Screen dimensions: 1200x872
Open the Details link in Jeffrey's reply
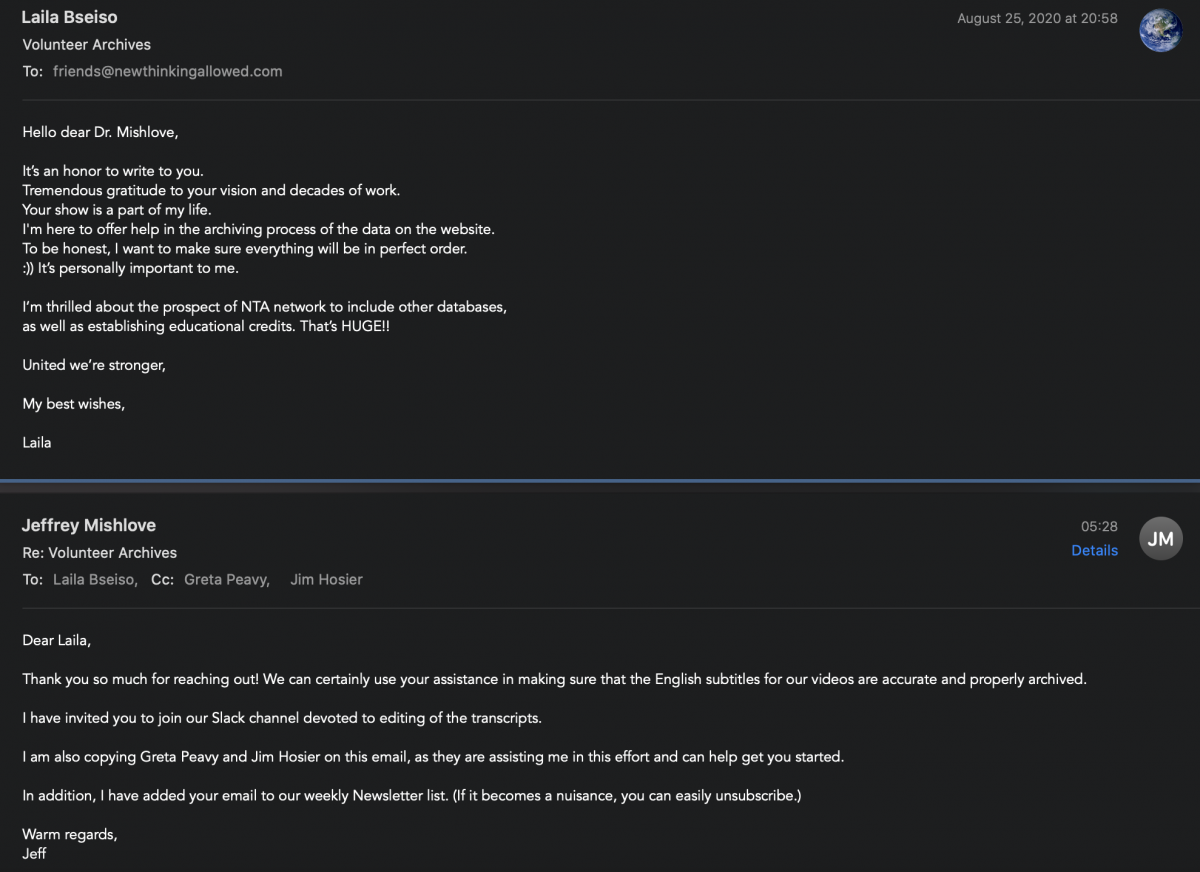pyautogui.click(x=1094, y=550)
